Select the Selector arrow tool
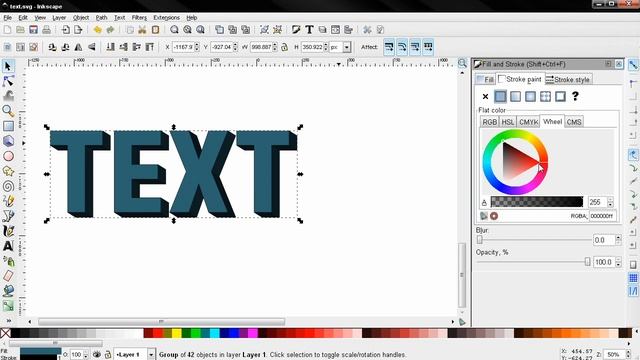The width and height of the screenshot is (640, 360). coord(8,66)
